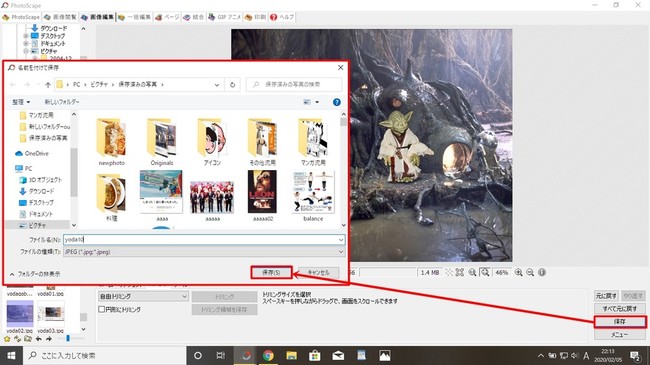Click the 元に戻す undo button
650x365 pixels.
pos(606,296)
